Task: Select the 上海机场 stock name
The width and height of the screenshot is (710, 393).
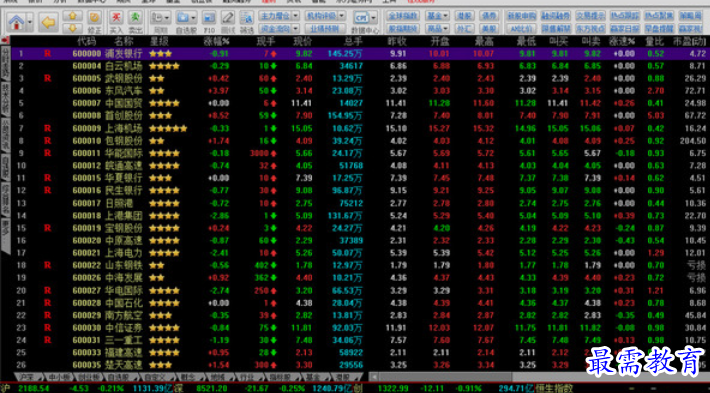Action: tap(124, 129)
